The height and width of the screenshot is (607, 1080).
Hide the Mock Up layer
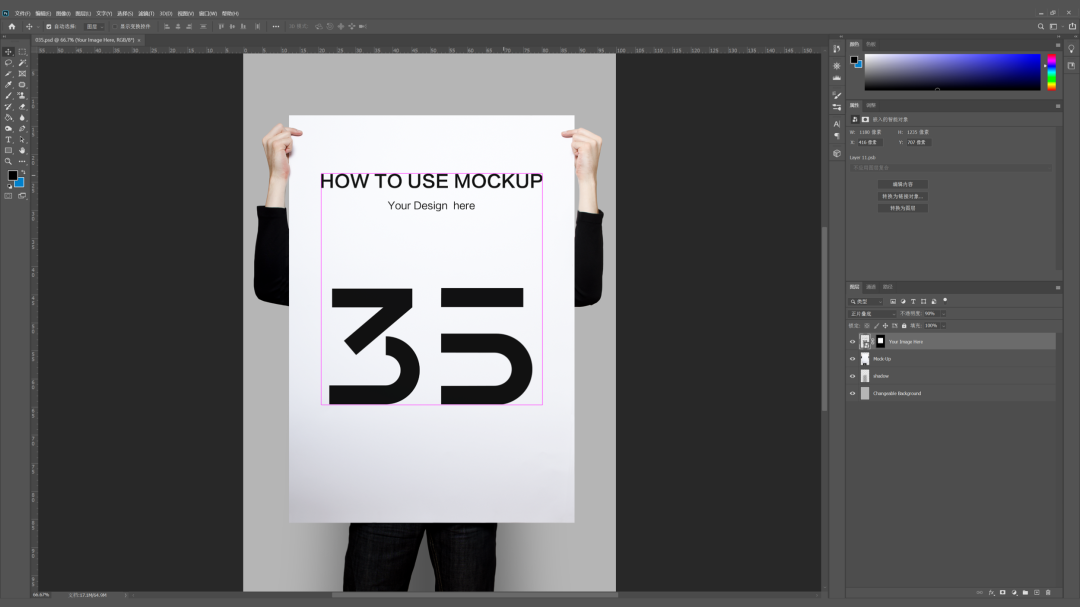pos(852,359)
